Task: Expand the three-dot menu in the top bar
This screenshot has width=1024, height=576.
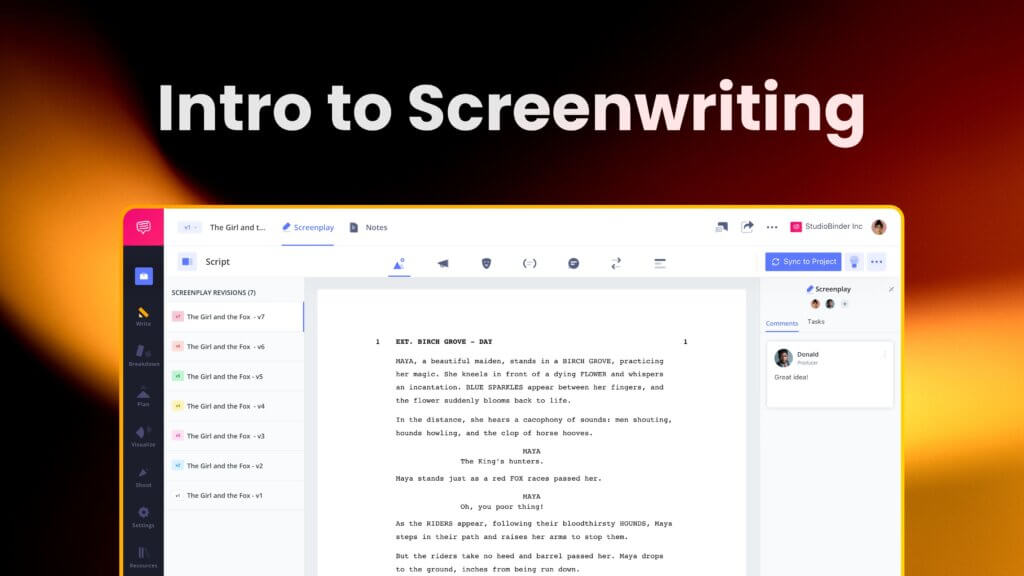Action: click(772, 227)
